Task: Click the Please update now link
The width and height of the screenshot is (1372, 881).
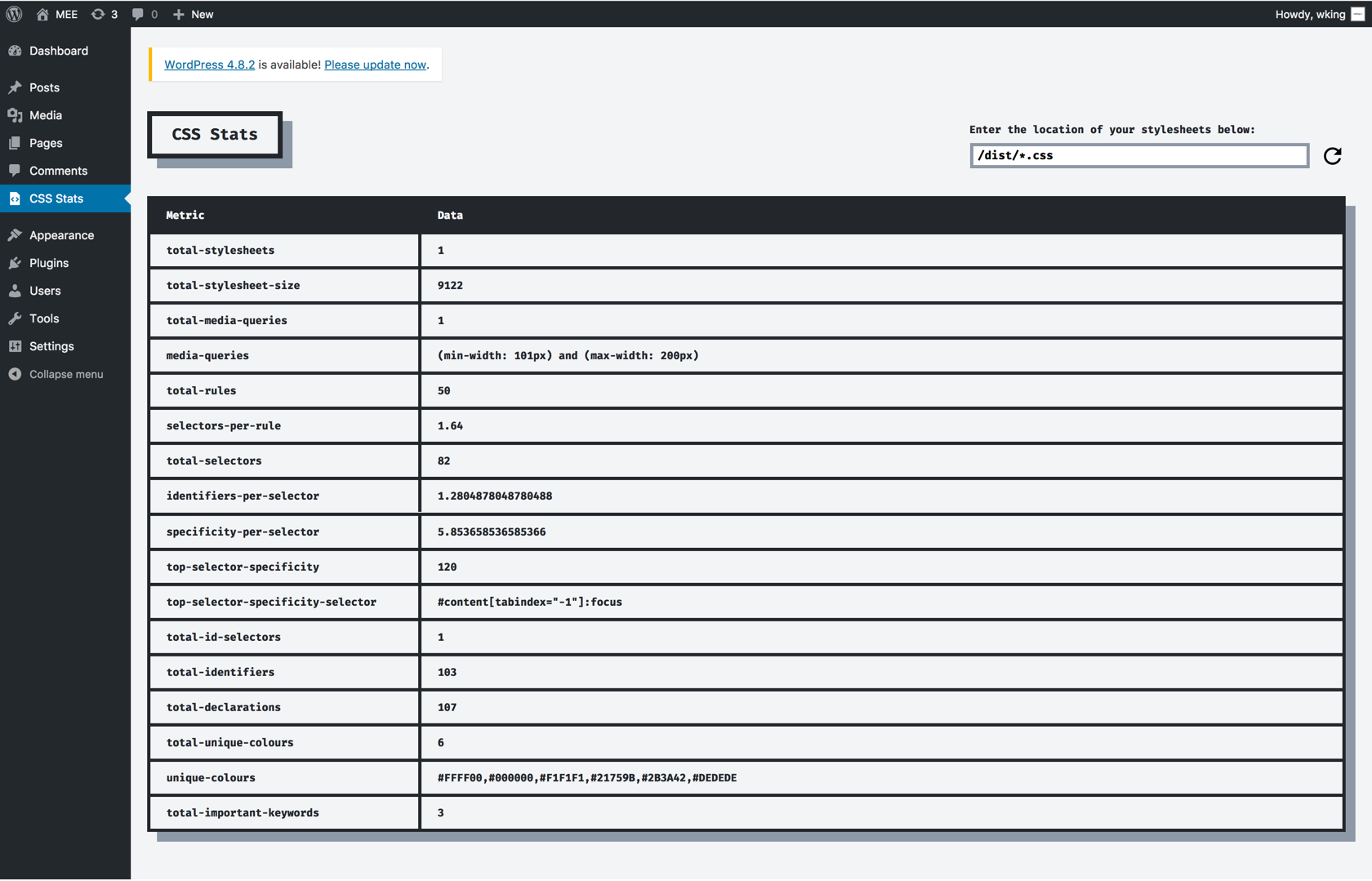Action: (375, 65)
